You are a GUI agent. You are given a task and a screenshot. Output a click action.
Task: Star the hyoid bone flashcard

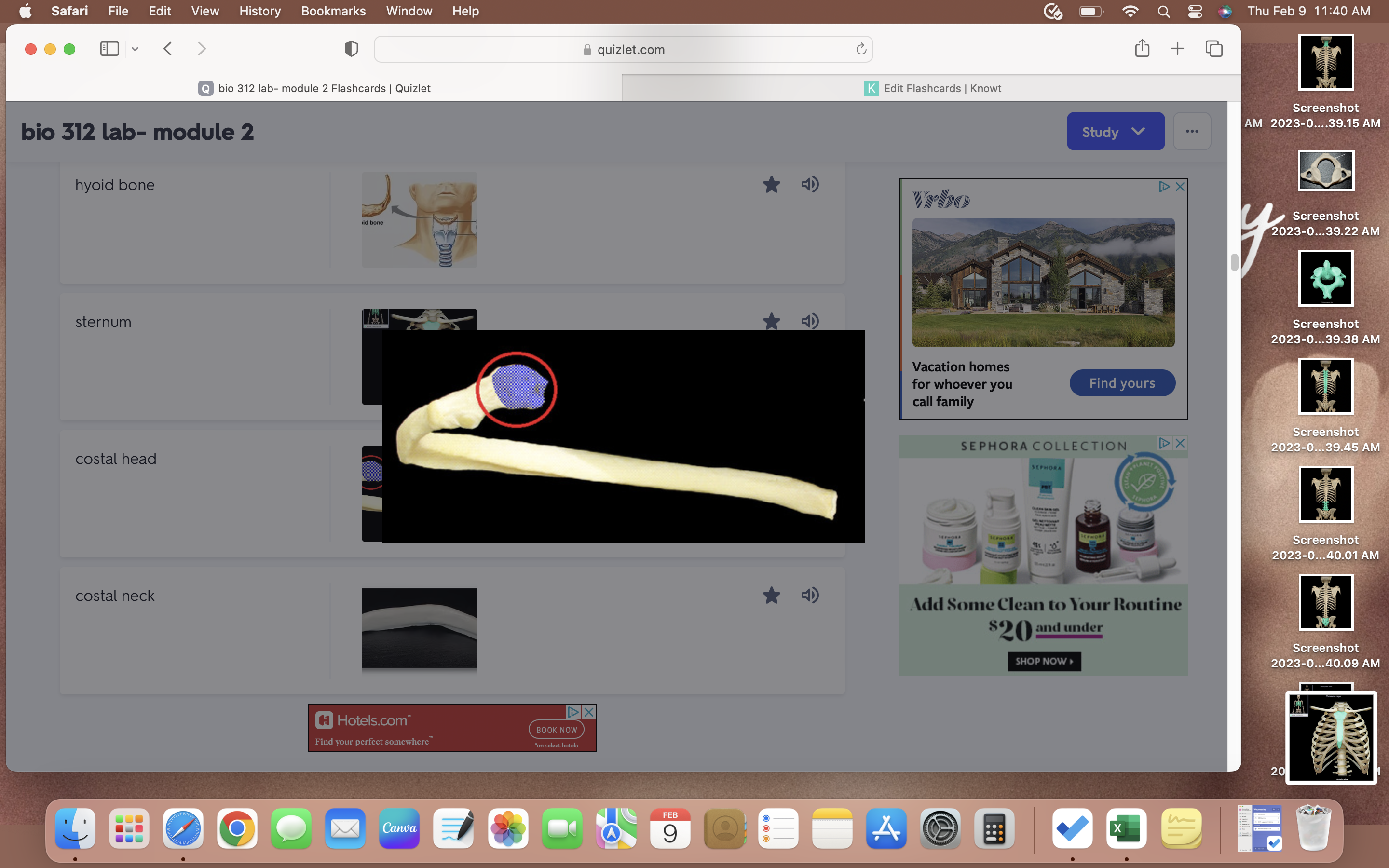[771, 184]
